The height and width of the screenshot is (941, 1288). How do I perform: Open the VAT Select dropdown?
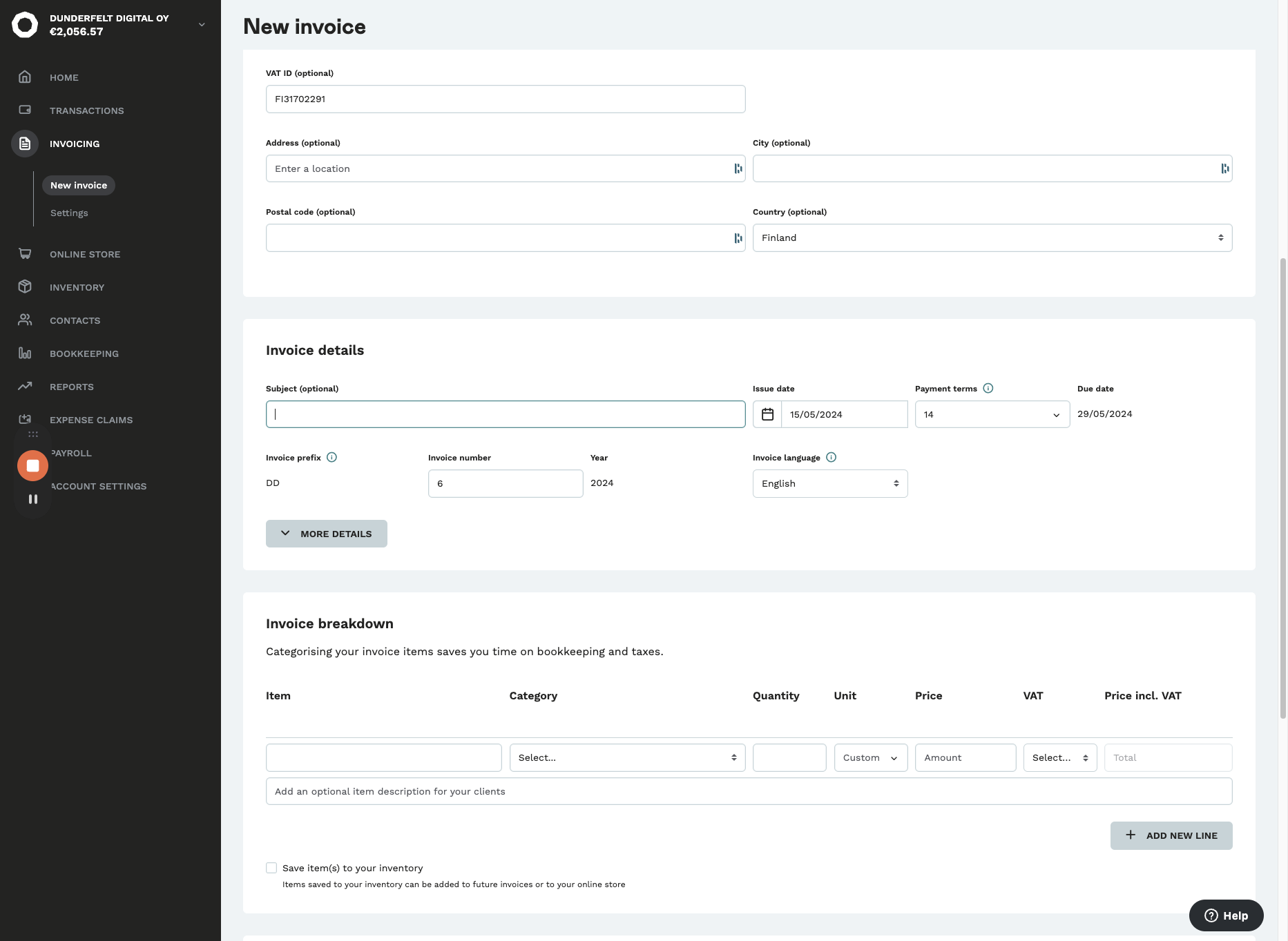coord(1060,757)
